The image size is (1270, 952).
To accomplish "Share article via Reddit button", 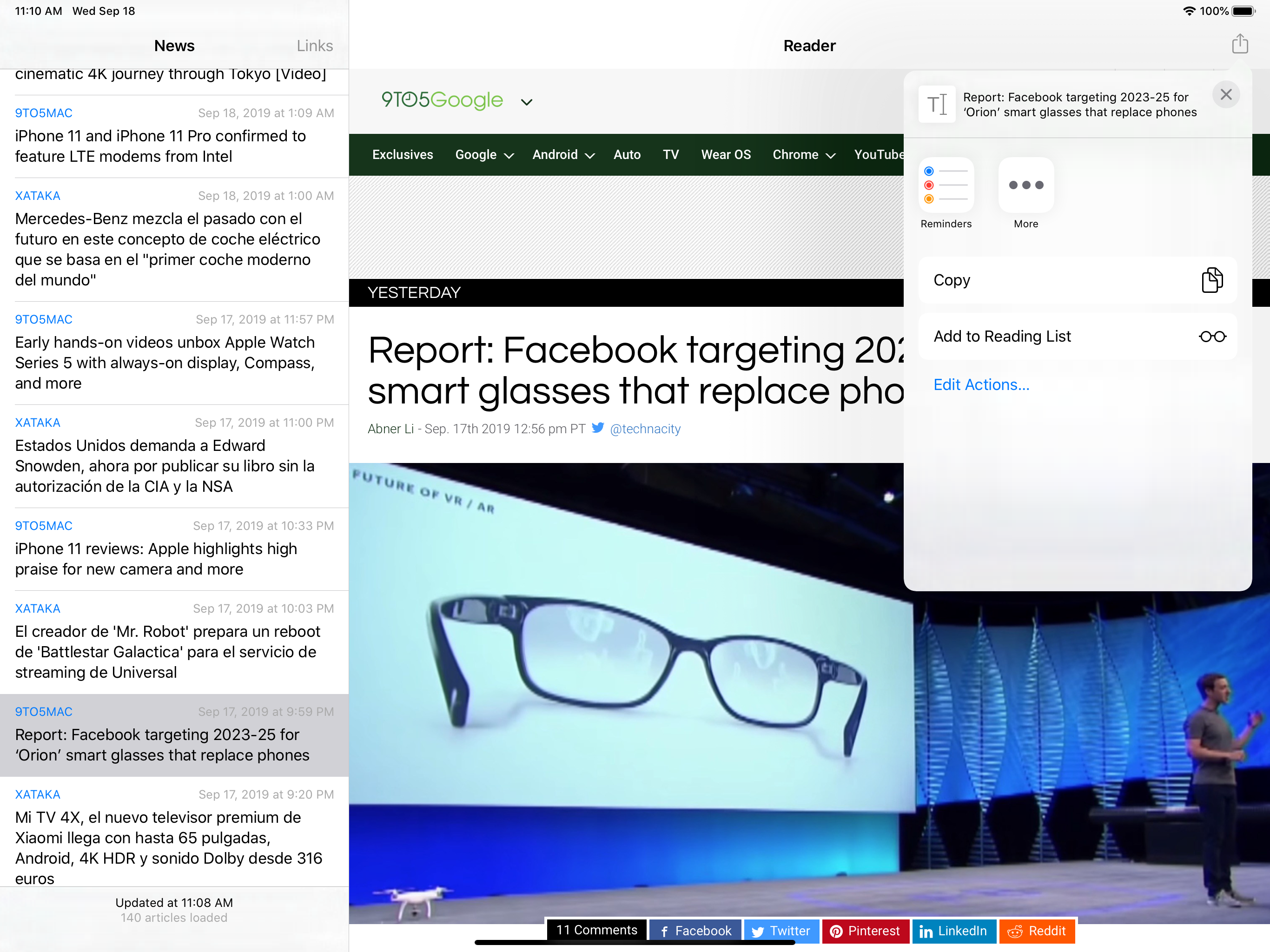I will (x=1037, y=931).
